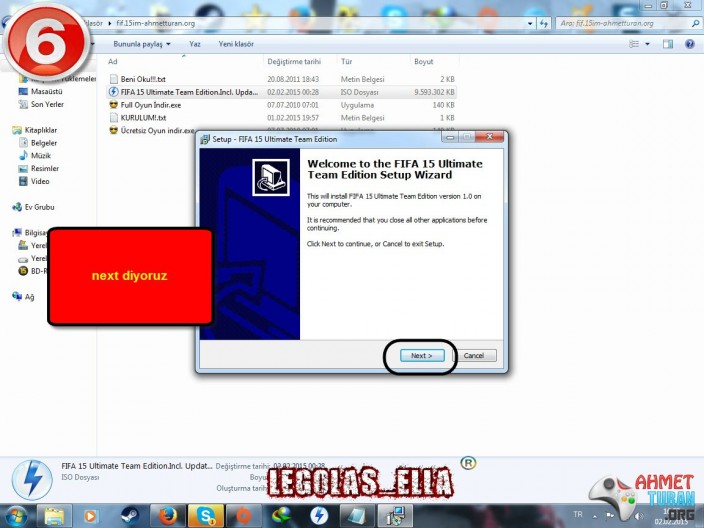Open File Explorer from the taskbar
This screenshot has height=528, width=704.
(x=54, y=516)
